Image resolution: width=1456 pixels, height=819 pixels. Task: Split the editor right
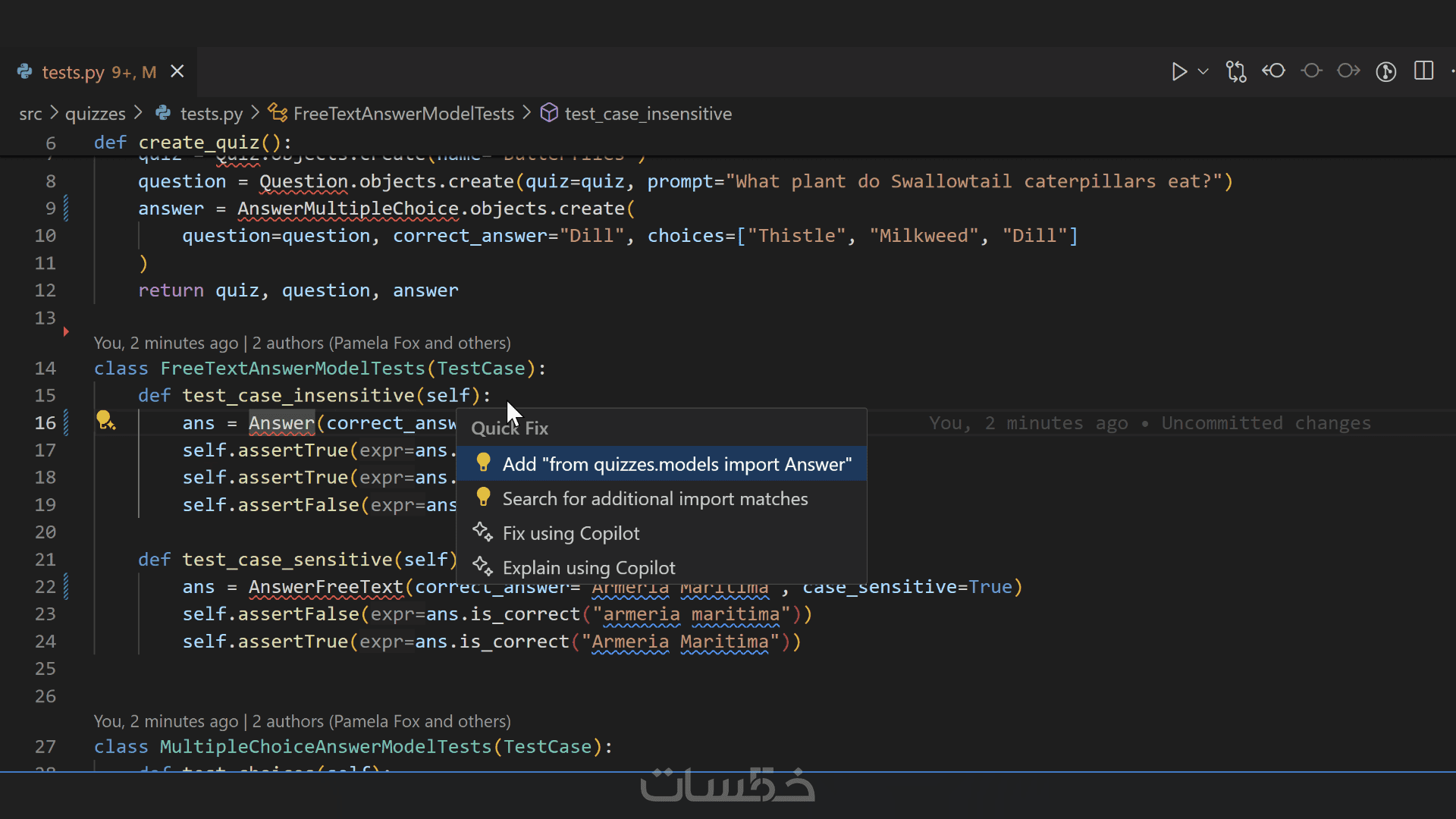tap(1423, 71)
